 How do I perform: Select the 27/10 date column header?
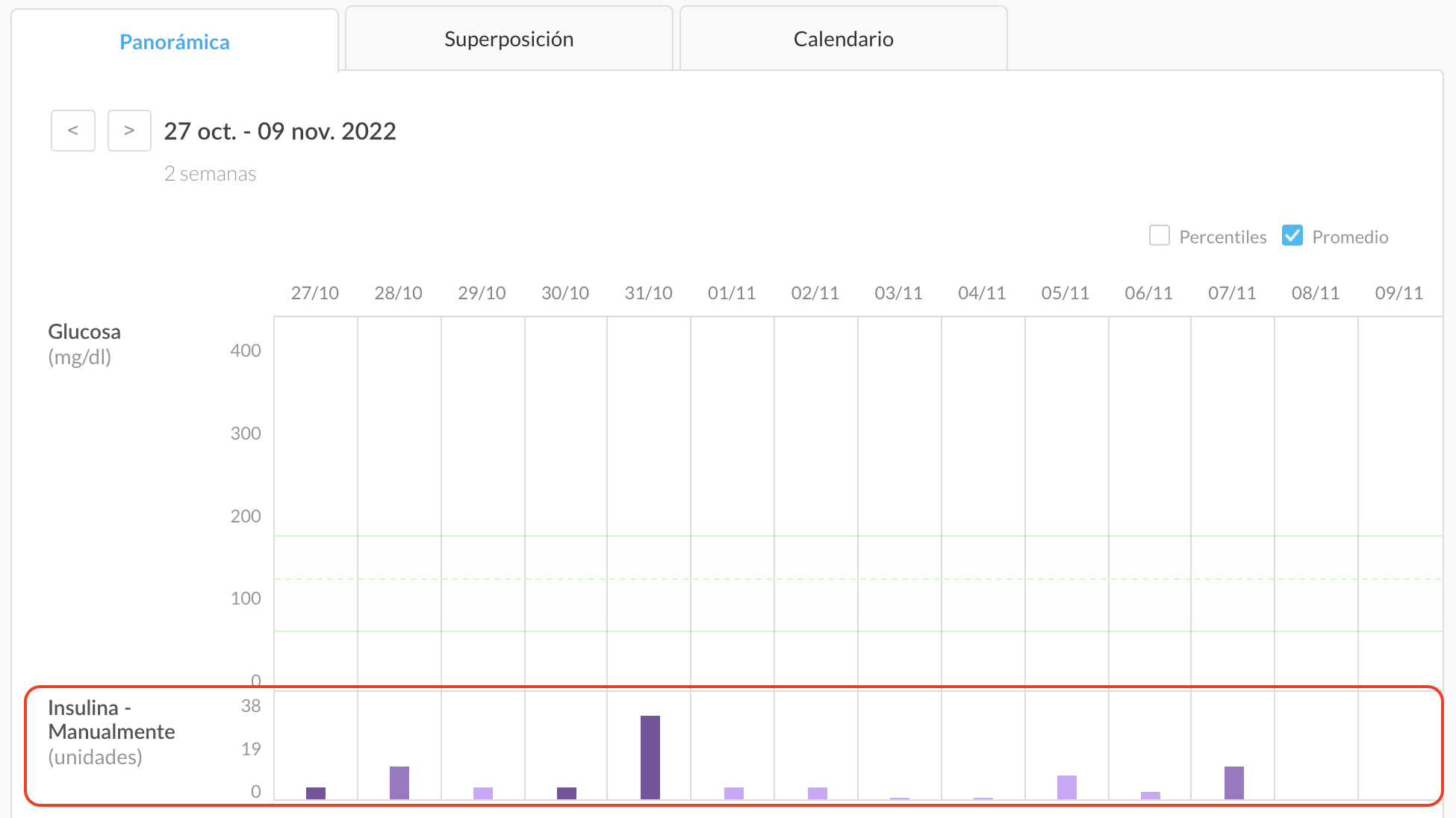[x=315, y=293]
